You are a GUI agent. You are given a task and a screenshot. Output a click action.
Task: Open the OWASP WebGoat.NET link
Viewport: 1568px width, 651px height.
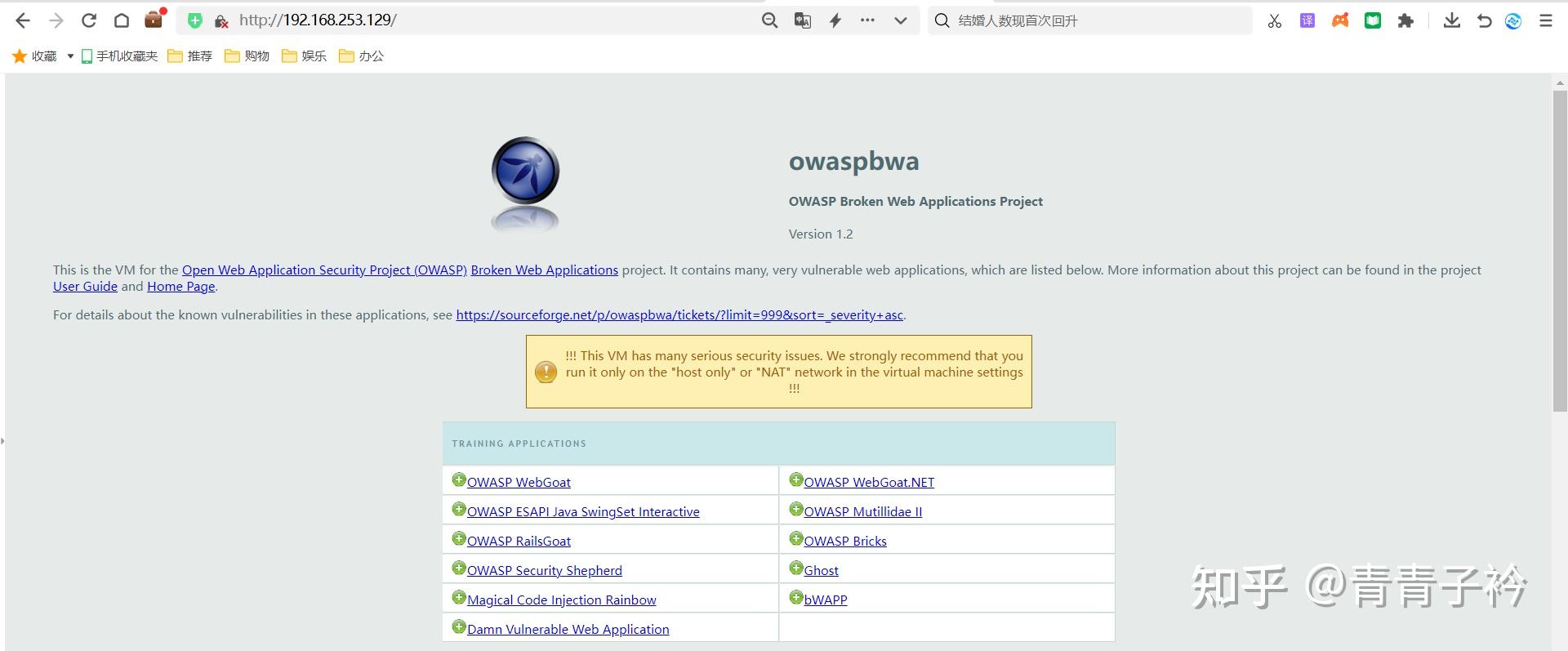click(x=869, y=483)
